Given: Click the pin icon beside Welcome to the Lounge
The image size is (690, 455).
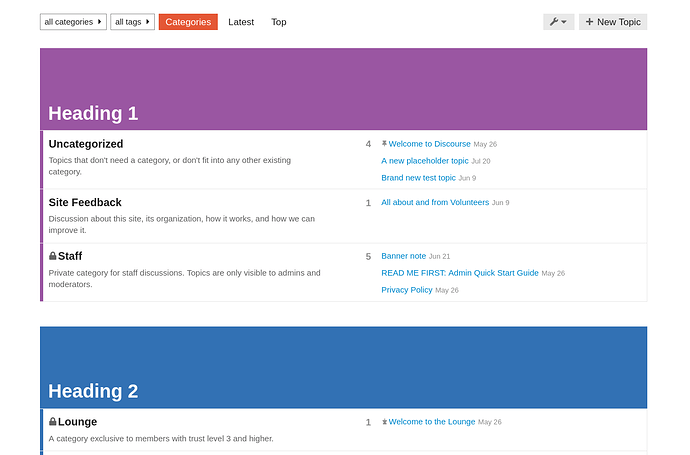Looking at the screenshot, I should [384, 422].
